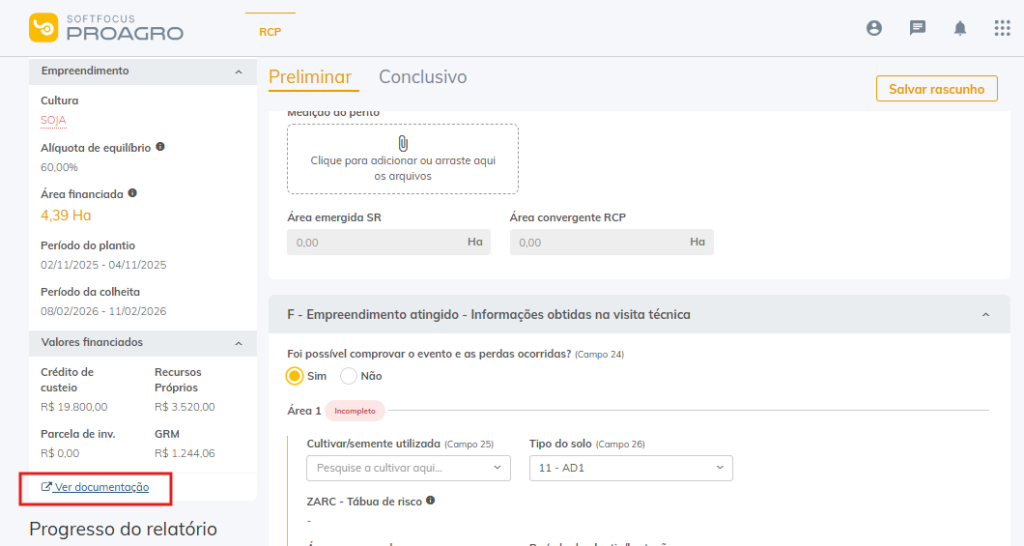The width and height of the screenshot is (1024, 546).
Task: Open the Tipo do solo dropdown
Action: point(630,468)
